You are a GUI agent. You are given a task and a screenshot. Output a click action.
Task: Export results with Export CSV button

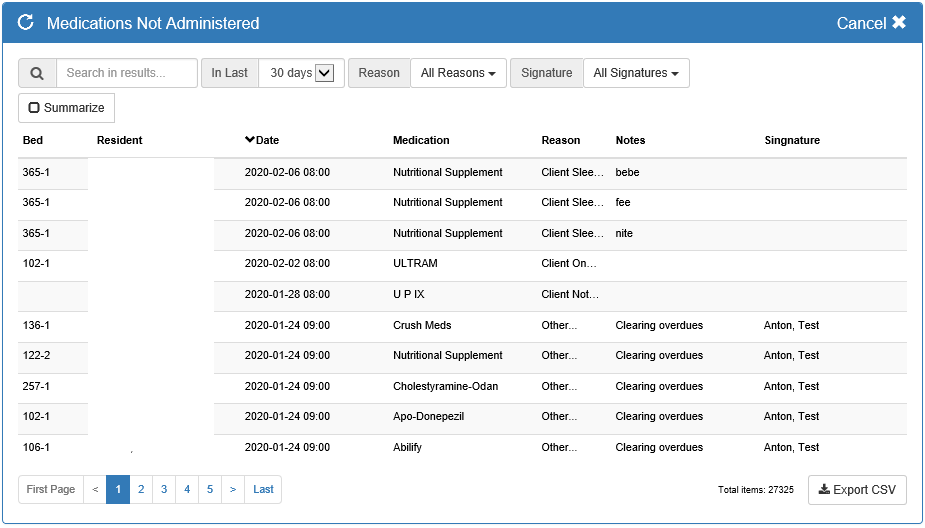[856, 490]
